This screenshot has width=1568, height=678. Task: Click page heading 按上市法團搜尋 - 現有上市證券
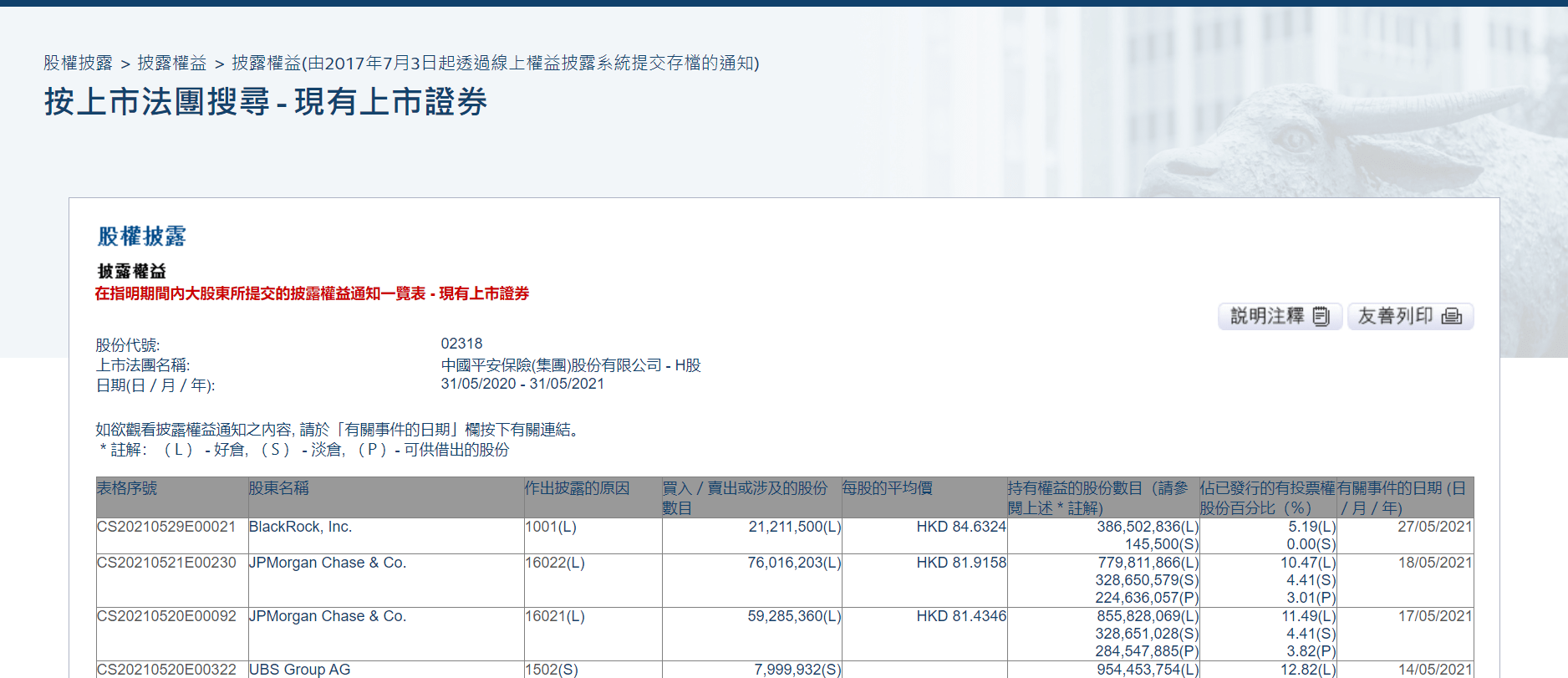pos(266,102)
